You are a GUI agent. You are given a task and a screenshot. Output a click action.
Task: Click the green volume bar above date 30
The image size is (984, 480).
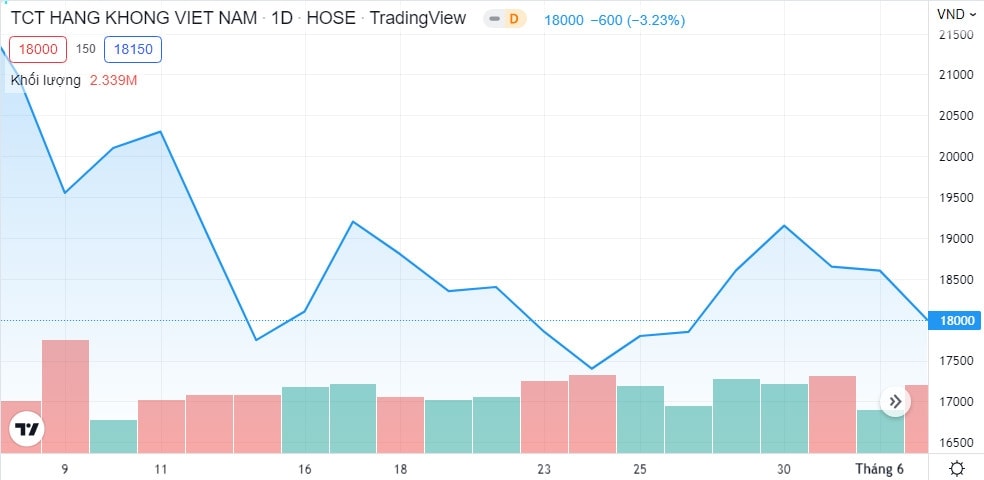(784, 419)
